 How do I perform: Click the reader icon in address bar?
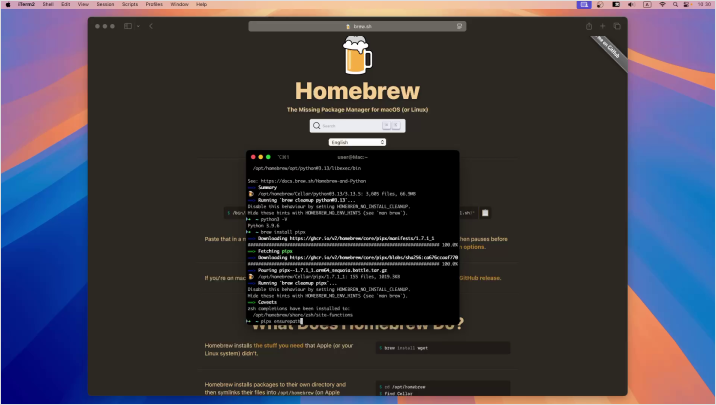click(459, 26)
